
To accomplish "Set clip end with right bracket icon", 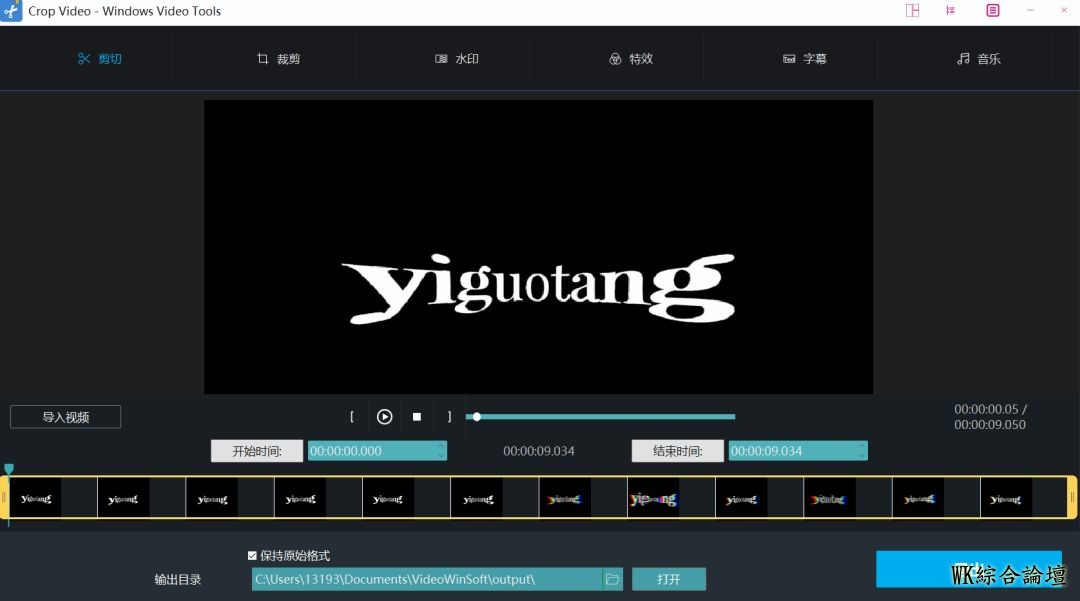I will click(449, 417).
